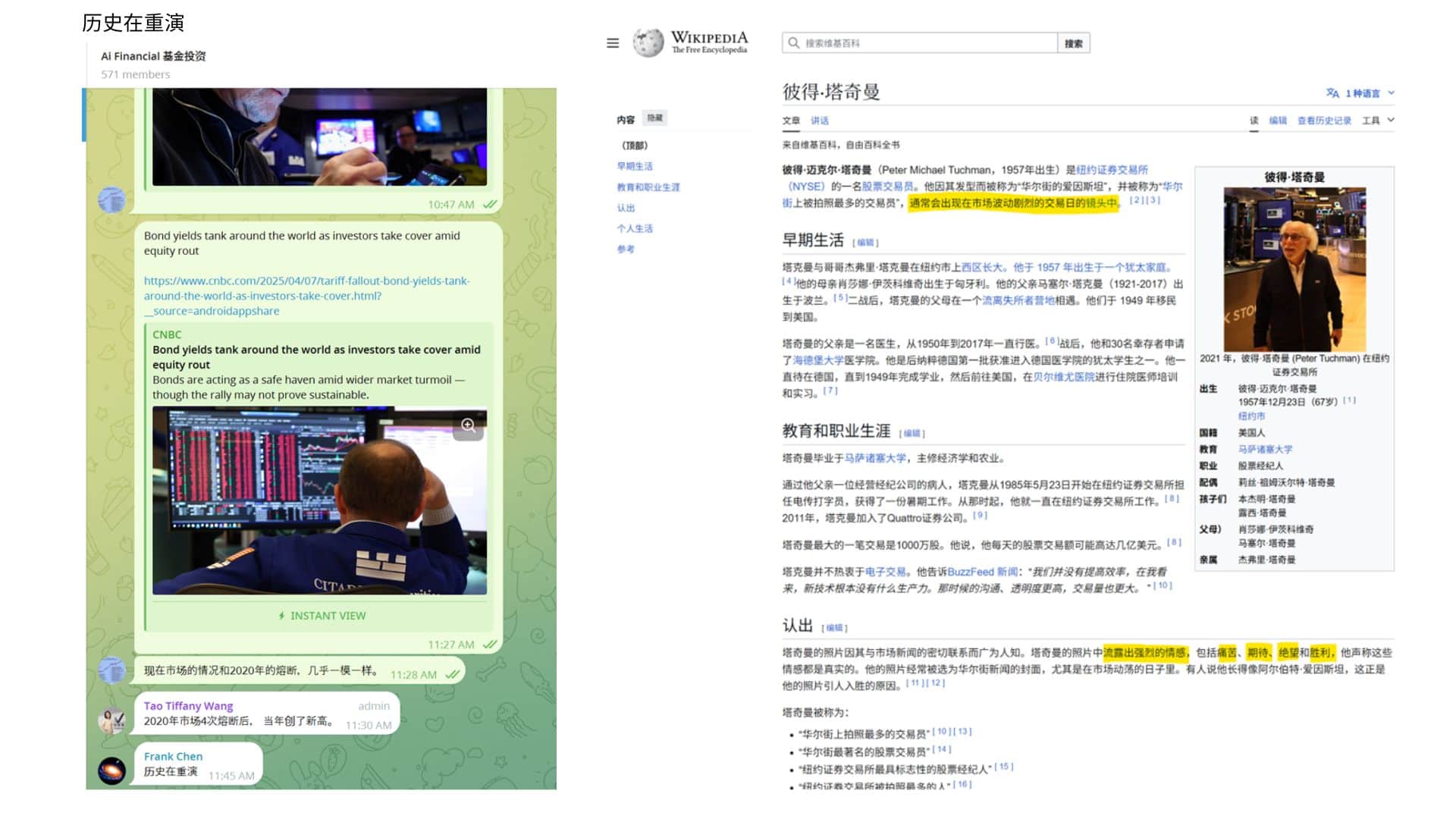Switch to the 讨论 talk tab
Screen dimensions: 1456x819
820,121
